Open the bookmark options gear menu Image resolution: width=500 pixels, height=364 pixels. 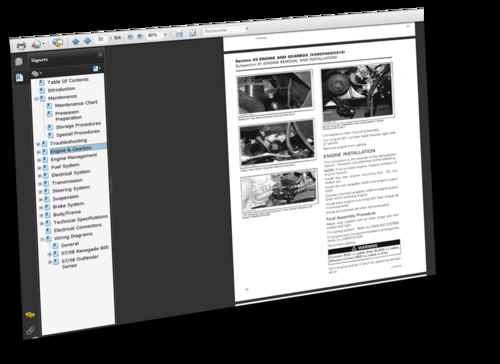[x=36, y=73]
